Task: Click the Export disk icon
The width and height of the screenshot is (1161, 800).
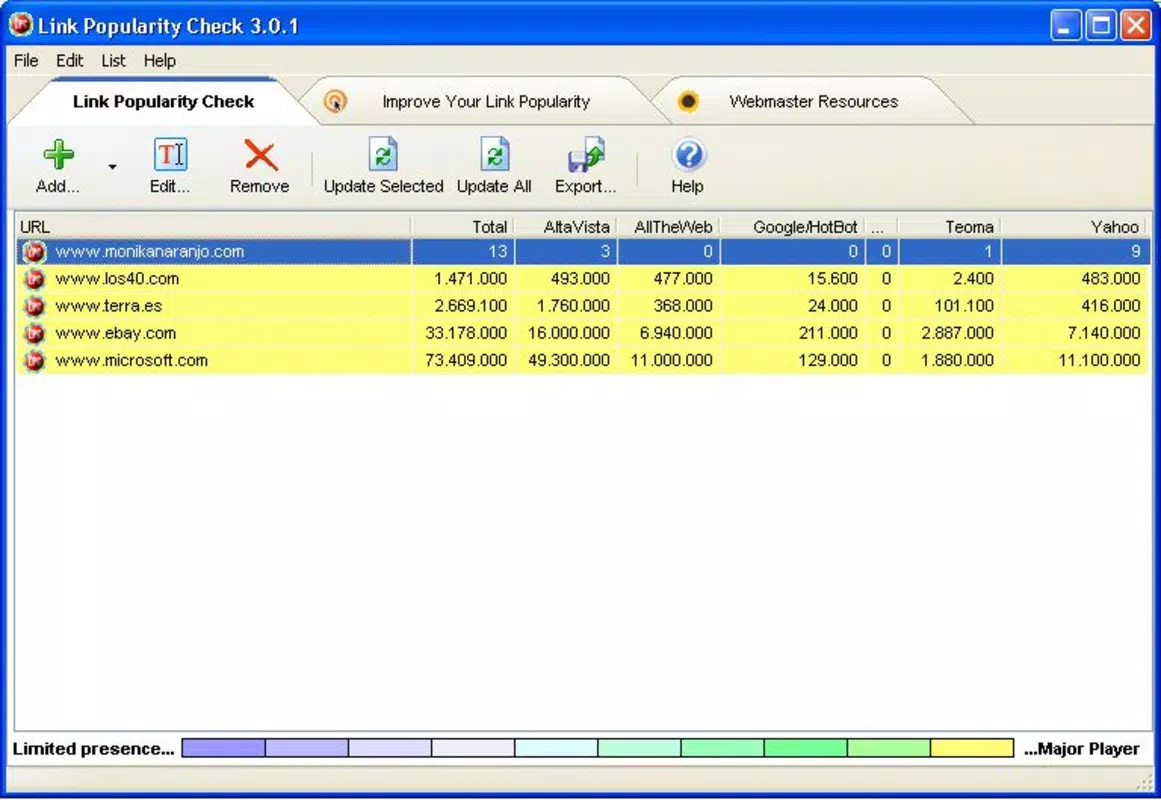Action: click(x=586, y=155)
